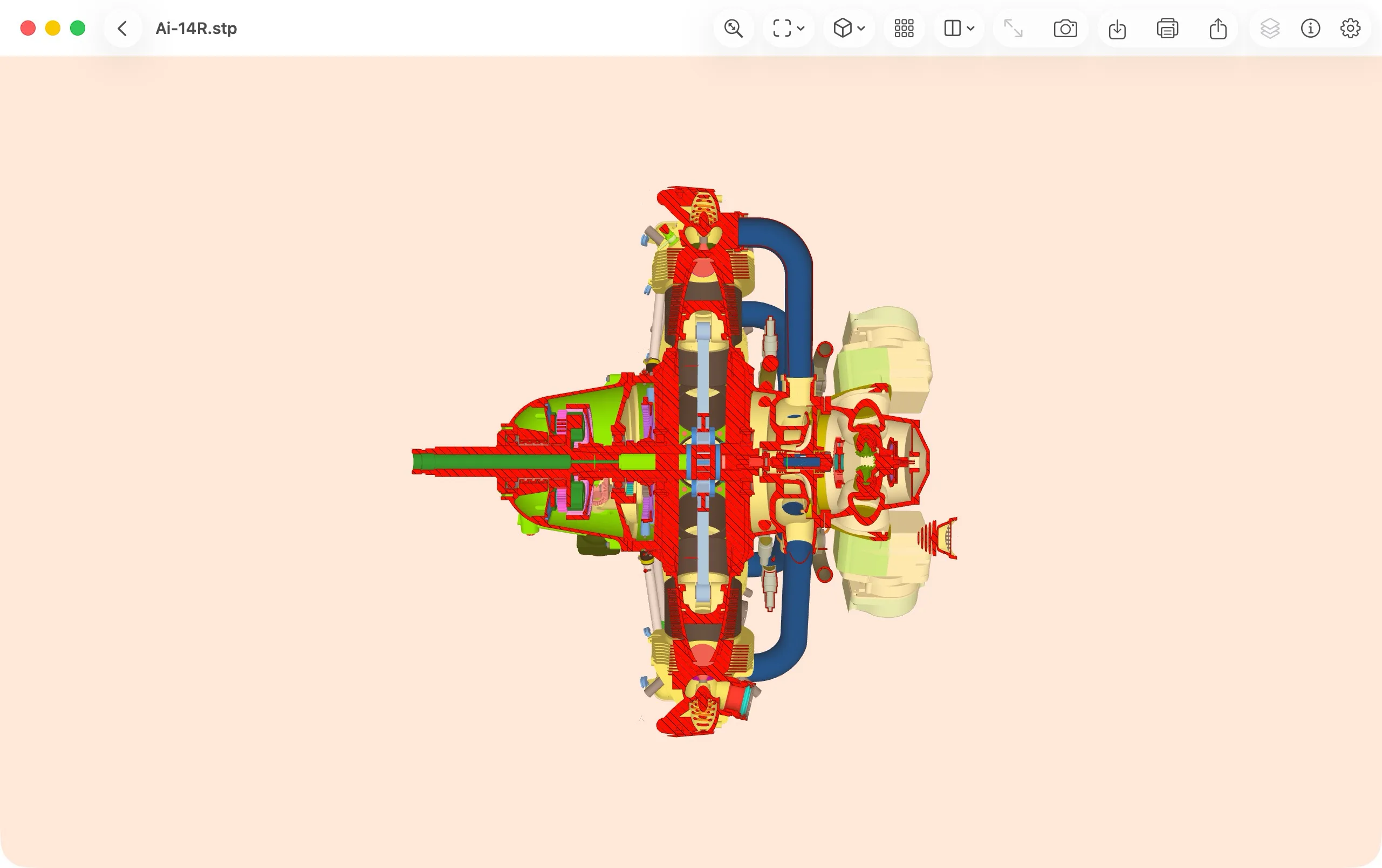This screenshot has height=868, width=1382.
Task: Minimize the window with the yellow button
Action: pyautogui.click(x=53, y=28)
